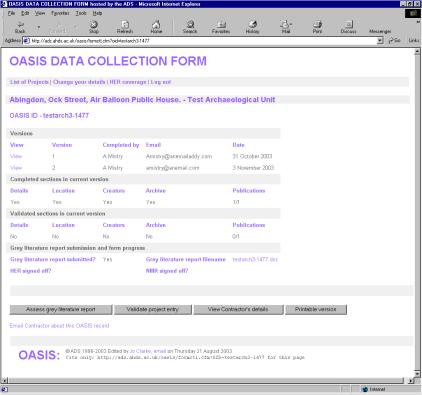Click the Back toolbar icon
Viewport: 422px width, 395px height.
click(20, 27)
